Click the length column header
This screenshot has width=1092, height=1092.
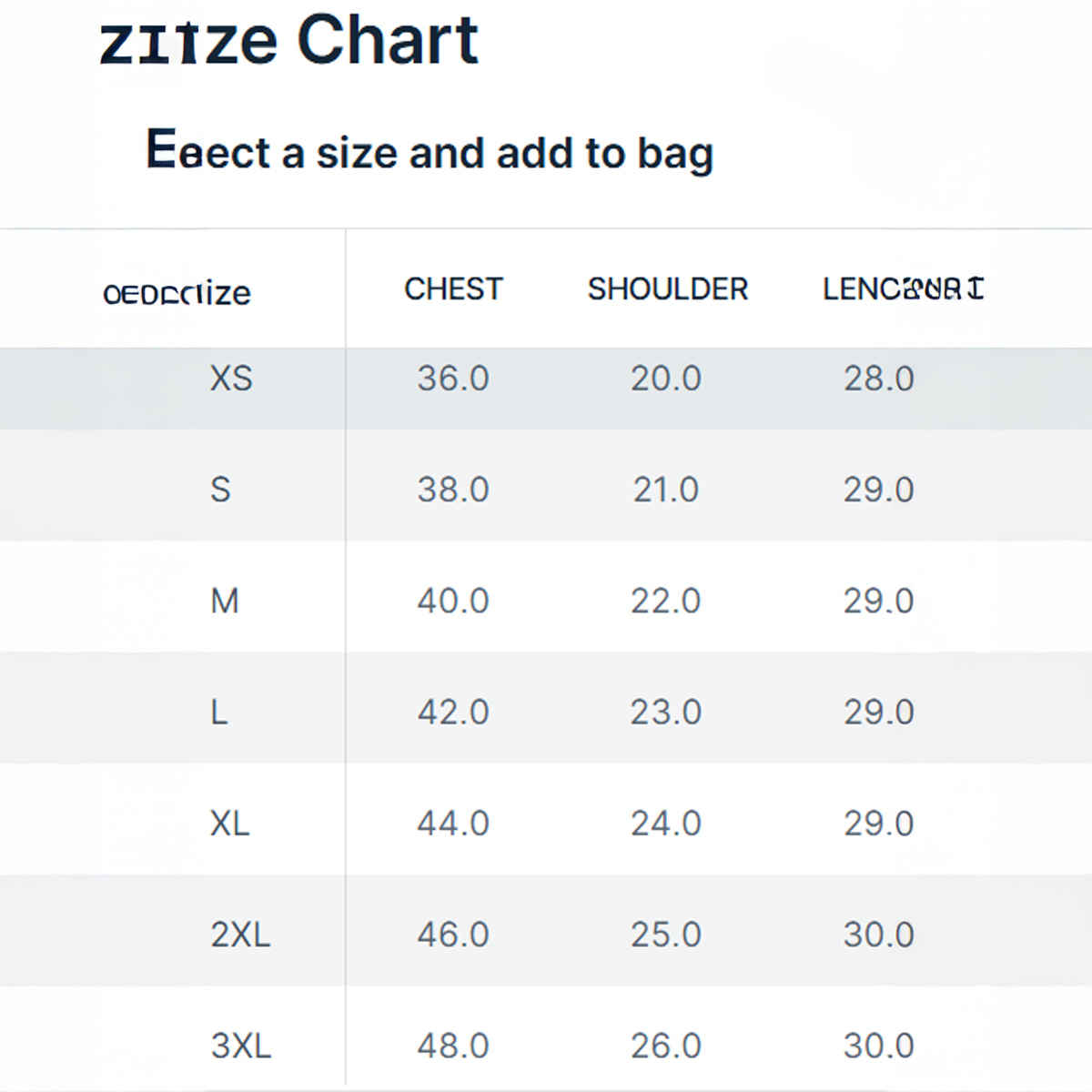point(903,289)
